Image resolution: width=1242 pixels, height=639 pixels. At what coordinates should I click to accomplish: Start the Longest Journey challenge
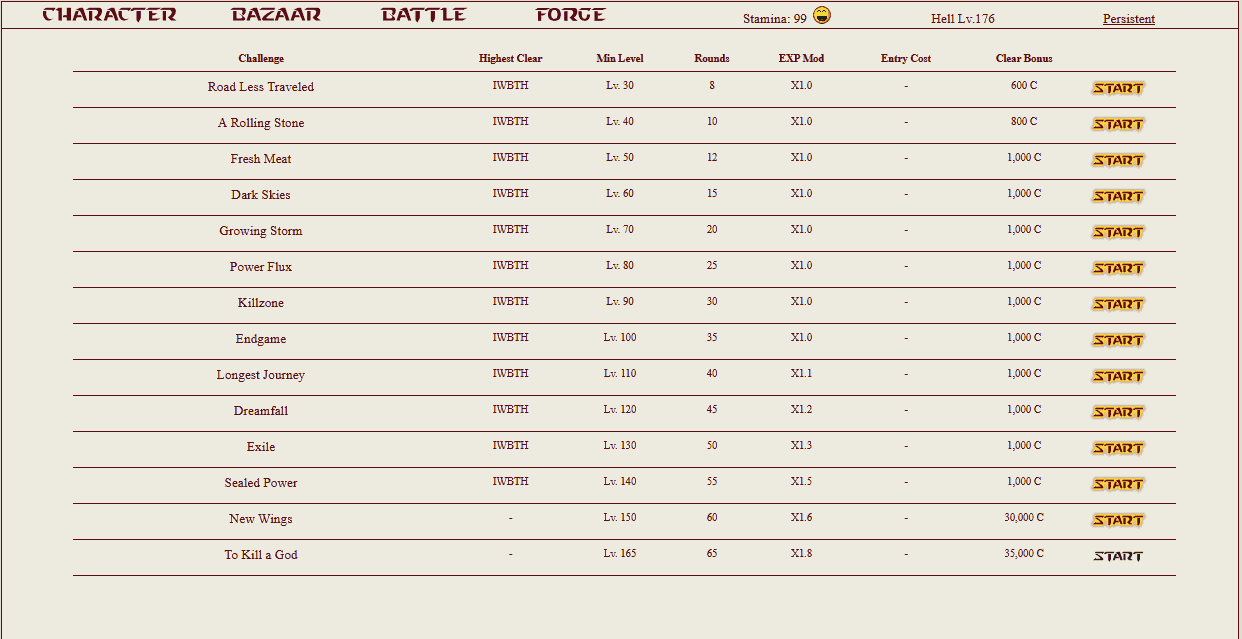[1117, 376]
